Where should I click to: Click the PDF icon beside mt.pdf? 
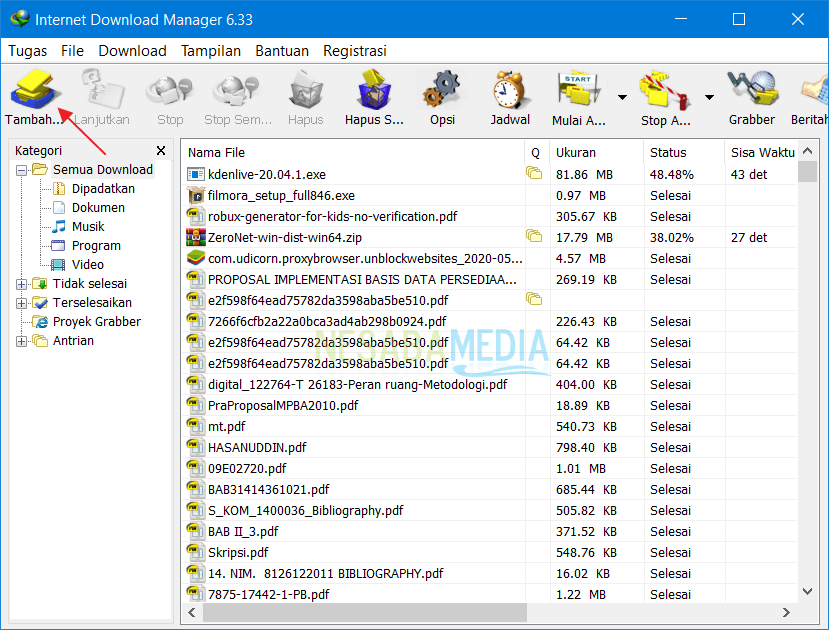click(196, 426)
